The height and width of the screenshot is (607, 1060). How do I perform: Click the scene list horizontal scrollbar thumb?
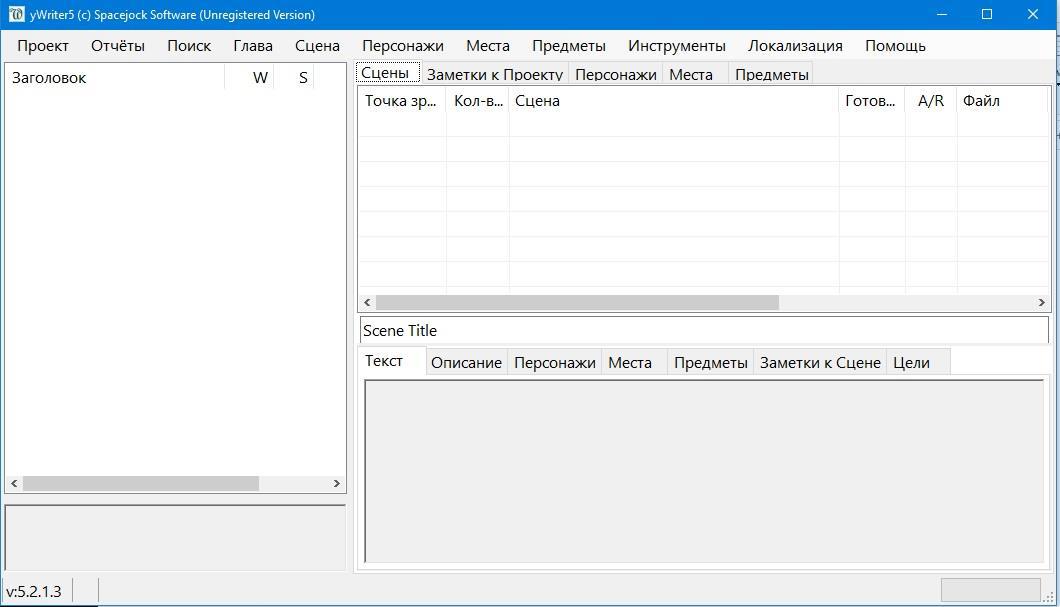(577, 302)
